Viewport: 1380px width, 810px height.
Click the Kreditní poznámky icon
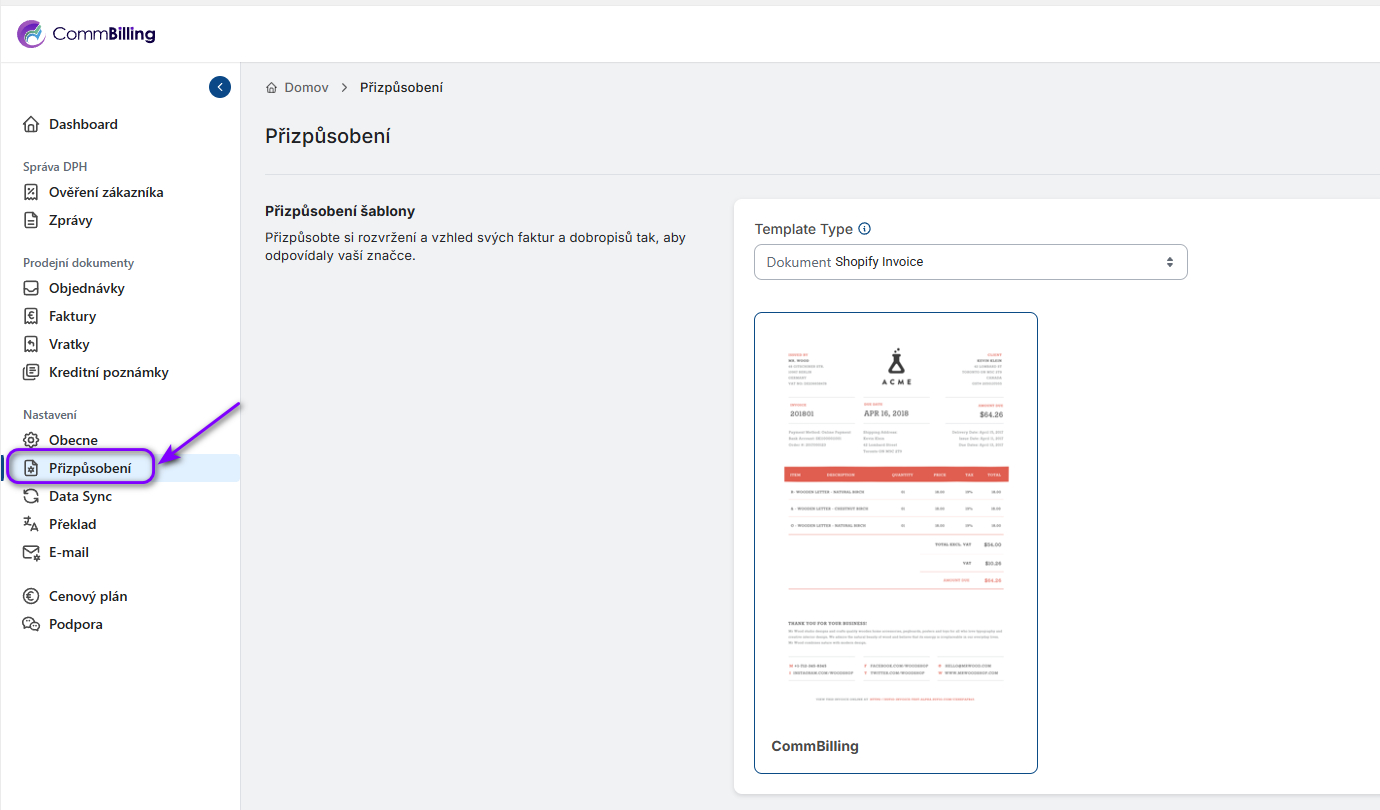point(31,372)
